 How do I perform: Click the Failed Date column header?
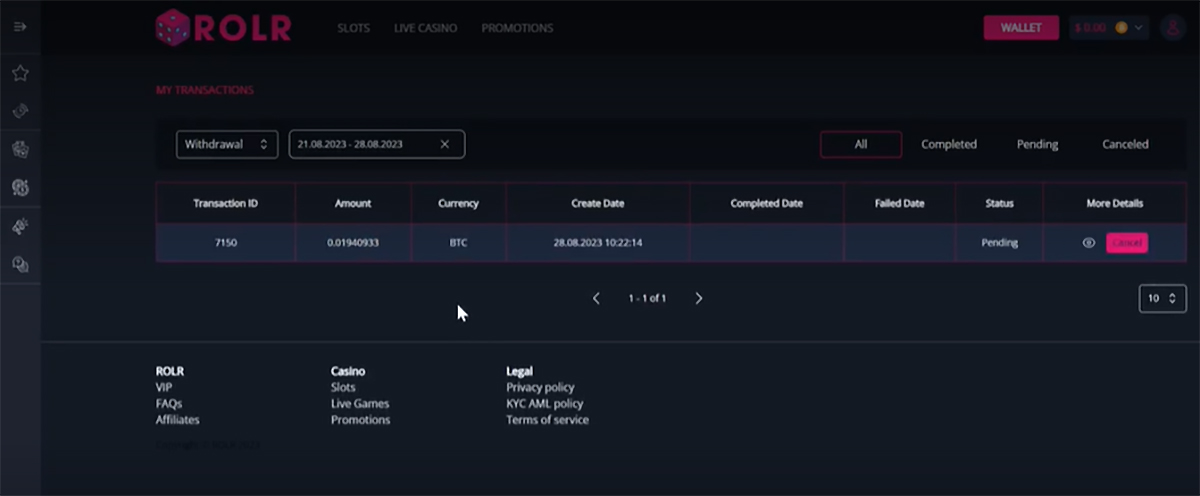pos(900,203)
